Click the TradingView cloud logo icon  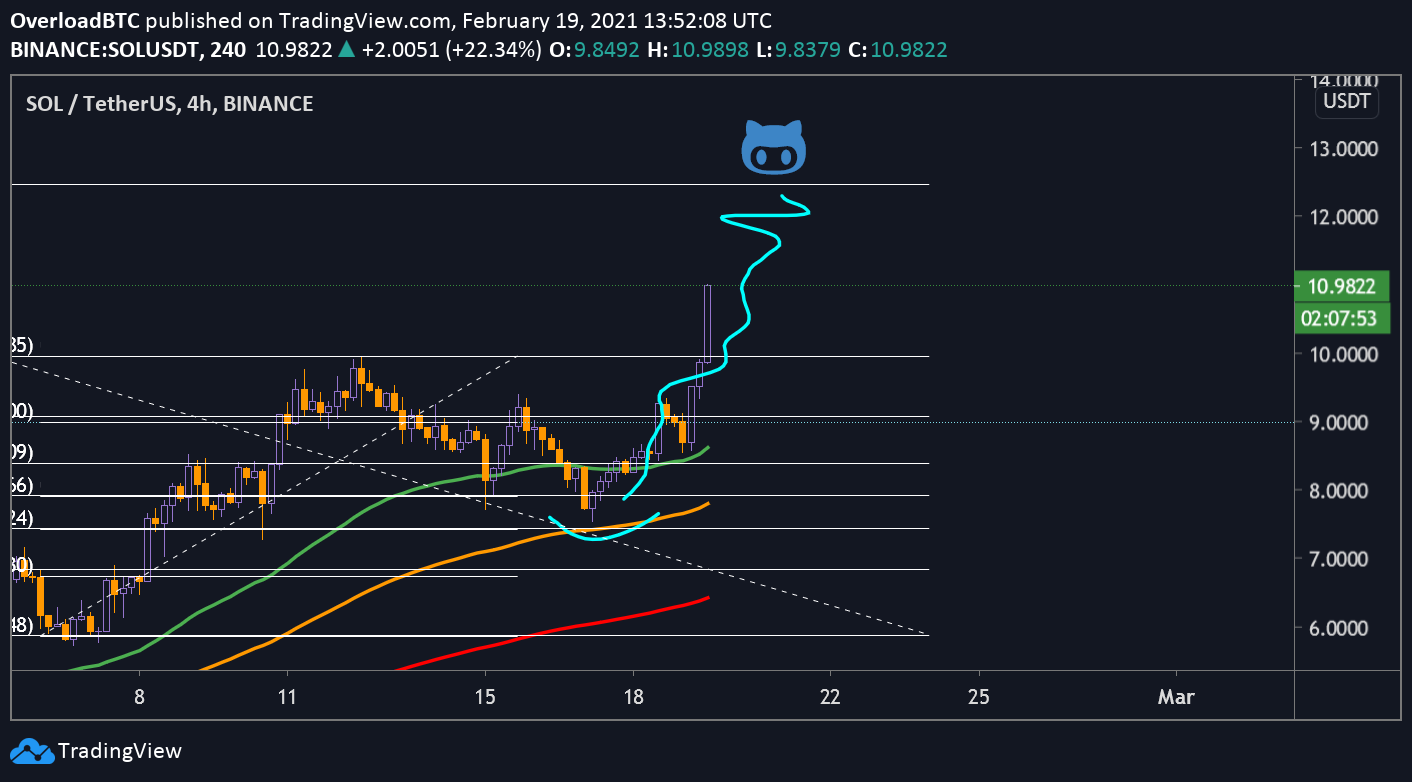pyautogui.click(x=31, y=751)
